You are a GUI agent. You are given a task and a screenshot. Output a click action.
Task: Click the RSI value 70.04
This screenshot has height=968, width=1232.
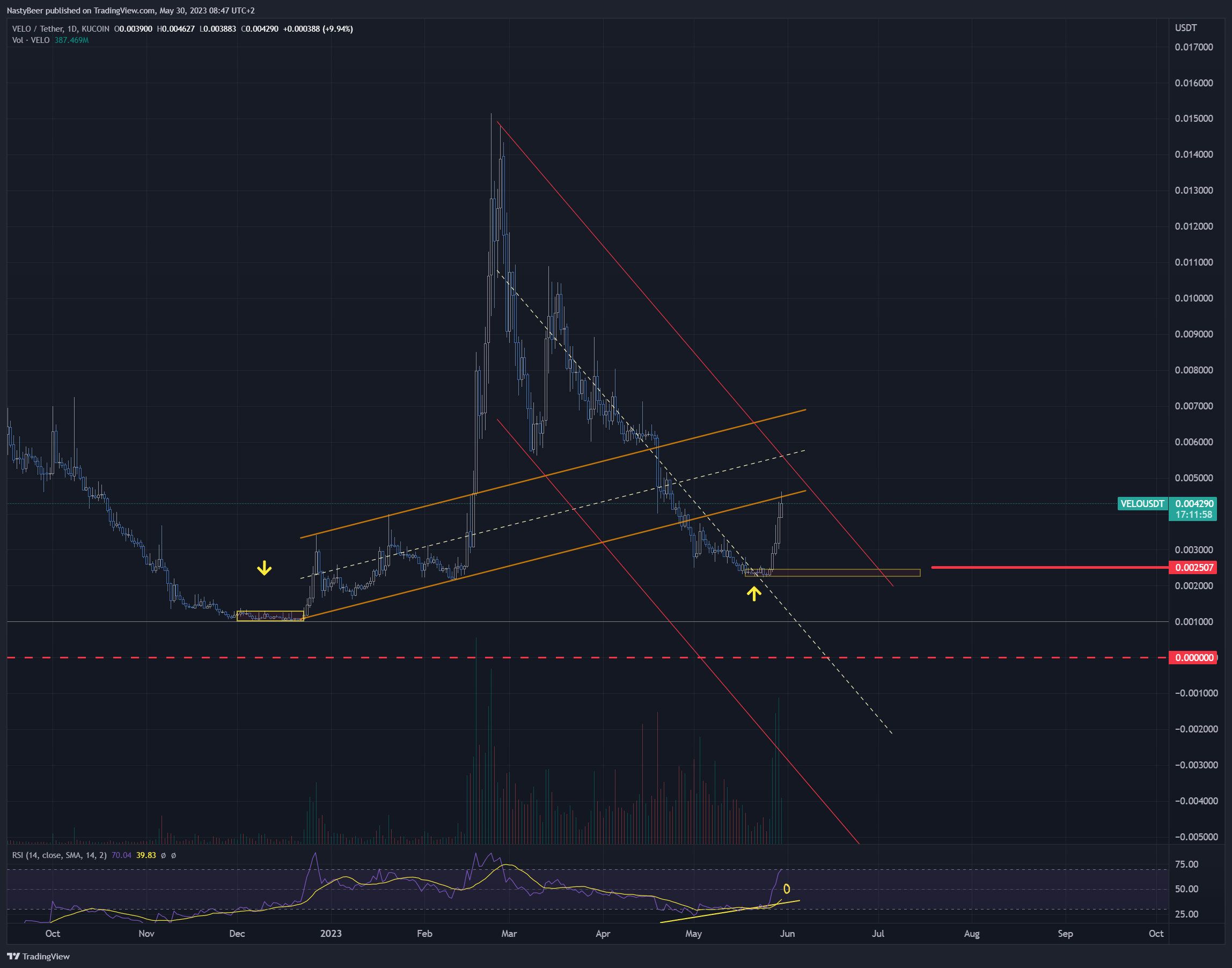coord(121,855)
